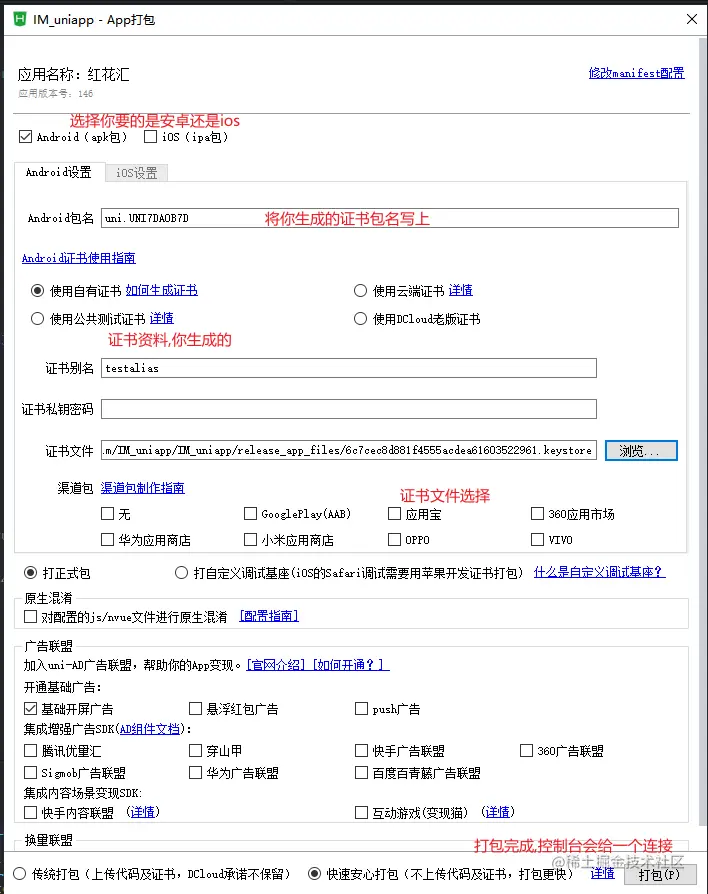Check the 360广告联盟 checkbox

pyautogui.click(x=527, y=751)
